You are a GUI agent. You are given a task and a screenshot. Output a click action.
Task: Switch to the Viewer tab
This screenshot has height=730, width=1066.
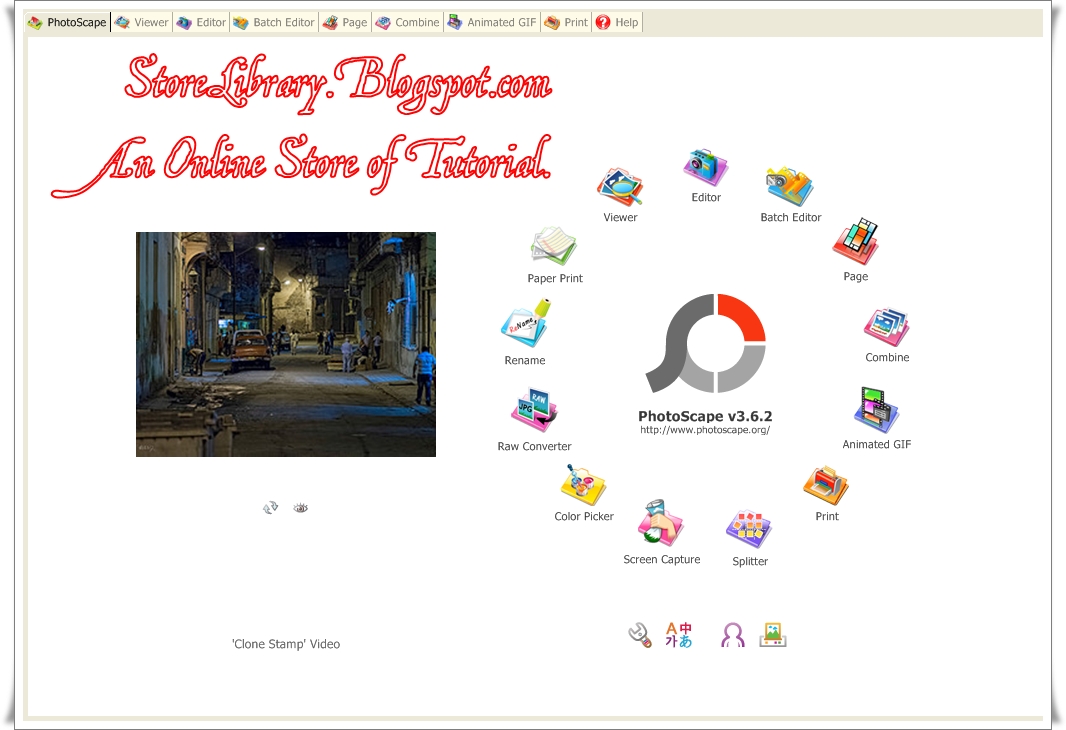142,22
